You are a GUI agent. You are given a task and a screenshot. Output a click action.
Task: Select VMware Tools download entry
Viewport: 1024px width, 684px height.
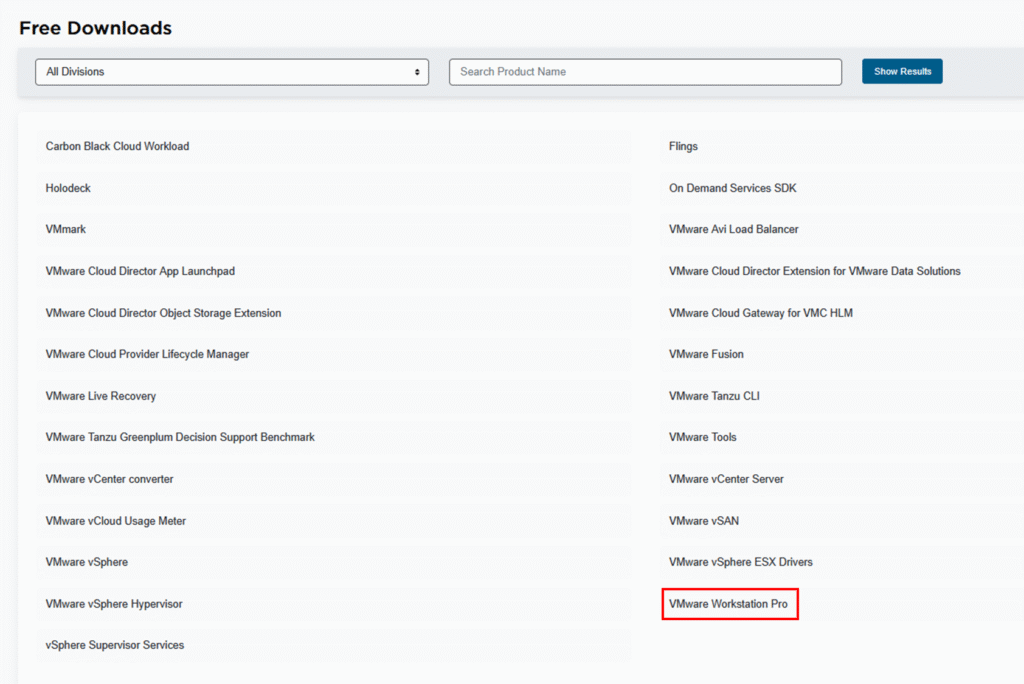702,437
